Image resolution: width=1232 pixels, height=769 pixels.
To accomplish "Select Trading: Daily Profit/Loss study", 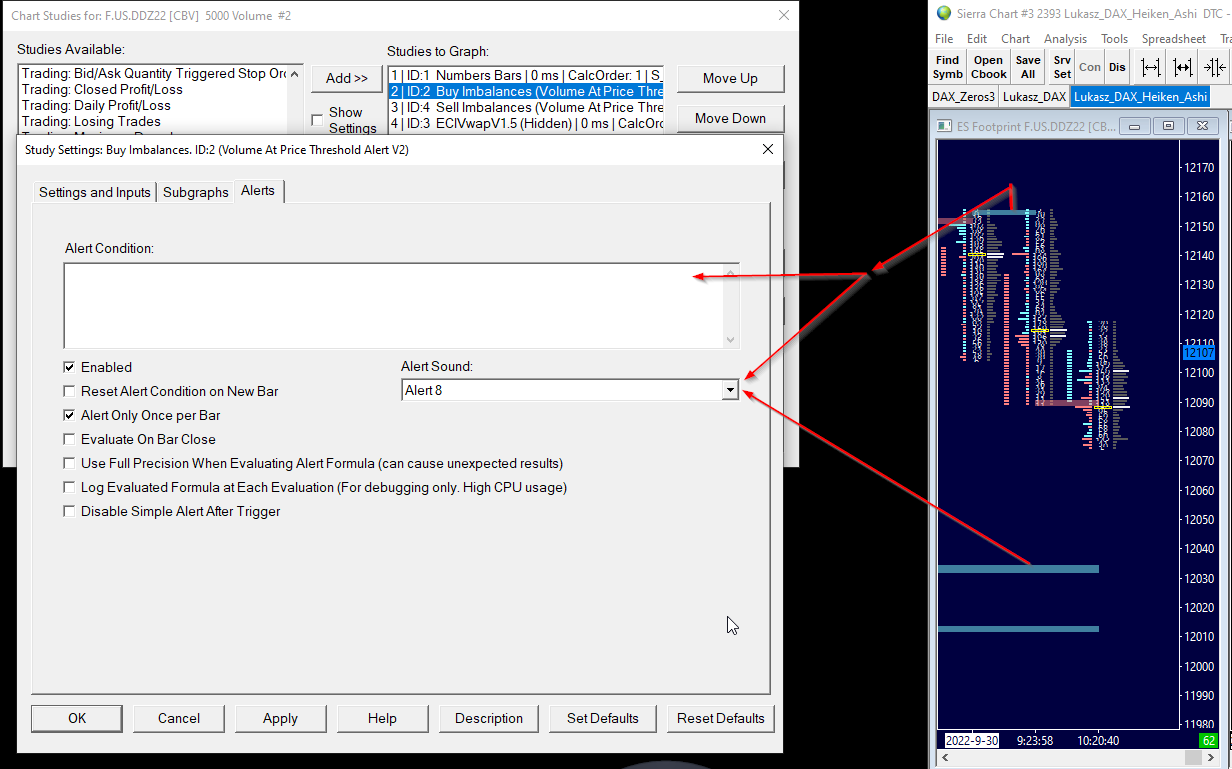I will click(154, 105).
